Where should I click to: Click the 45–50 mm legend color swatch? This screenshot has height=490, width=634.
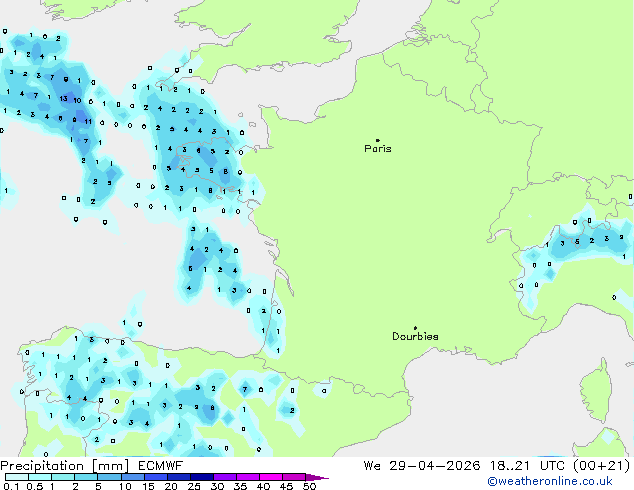(x=294, y=477)
